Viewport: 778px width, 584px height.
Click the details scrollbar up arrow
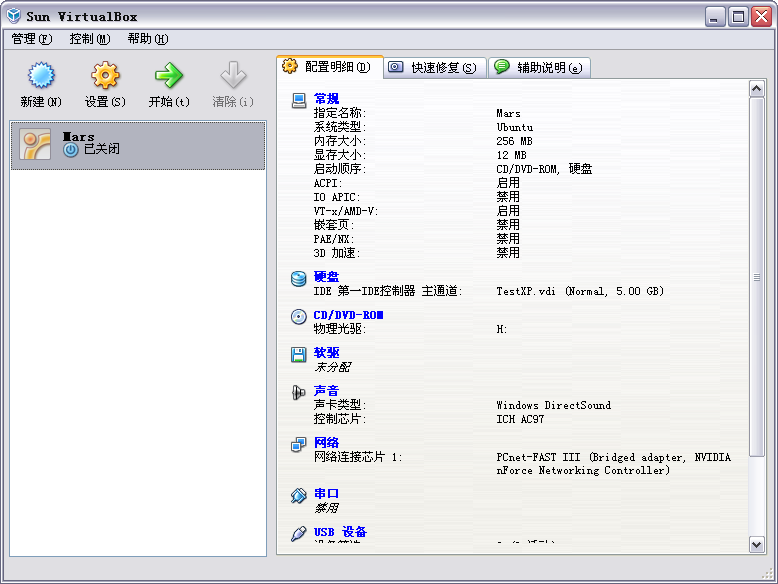(x=757, y=89)
